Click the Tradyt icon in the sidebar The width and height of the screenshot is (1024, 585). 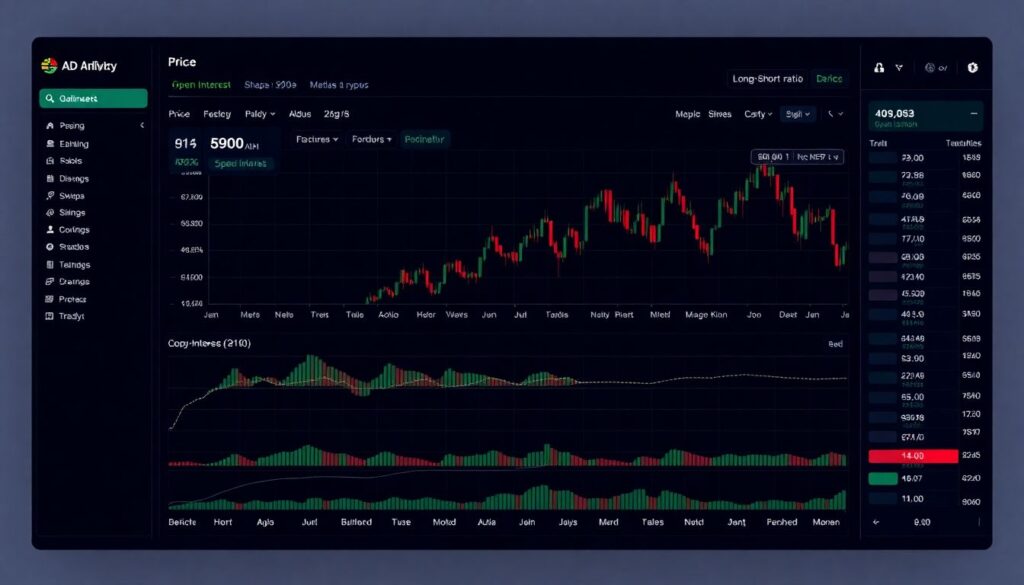pos(50,316)
